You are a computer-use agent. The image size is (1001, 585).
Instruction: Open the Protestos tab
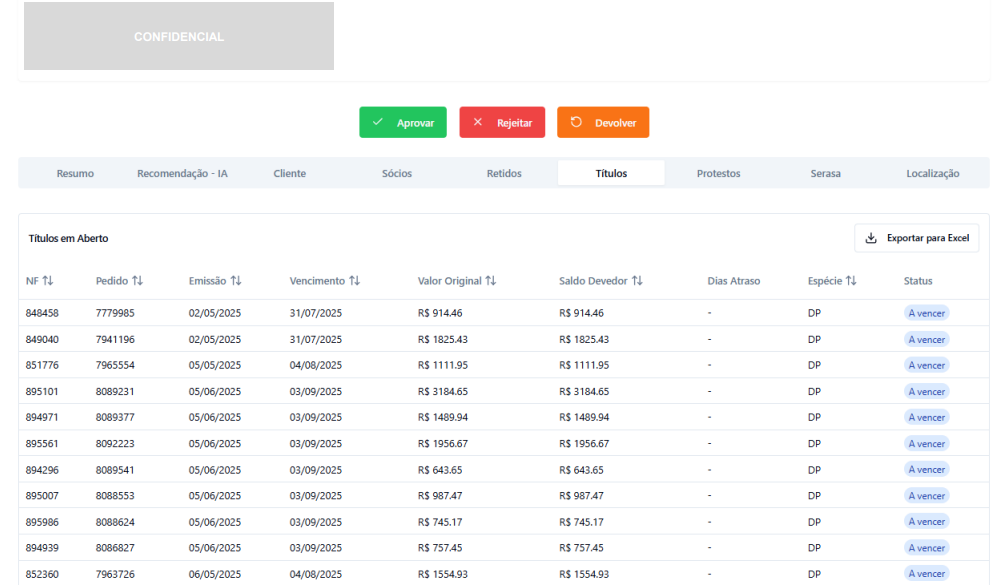(718, 173)
